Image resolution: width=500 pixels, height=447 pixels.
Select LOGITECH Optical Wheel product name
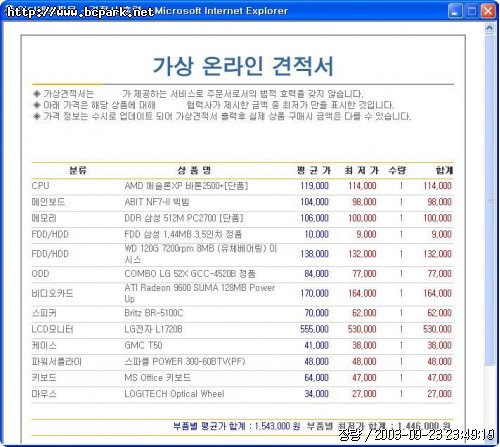[174, 394]
